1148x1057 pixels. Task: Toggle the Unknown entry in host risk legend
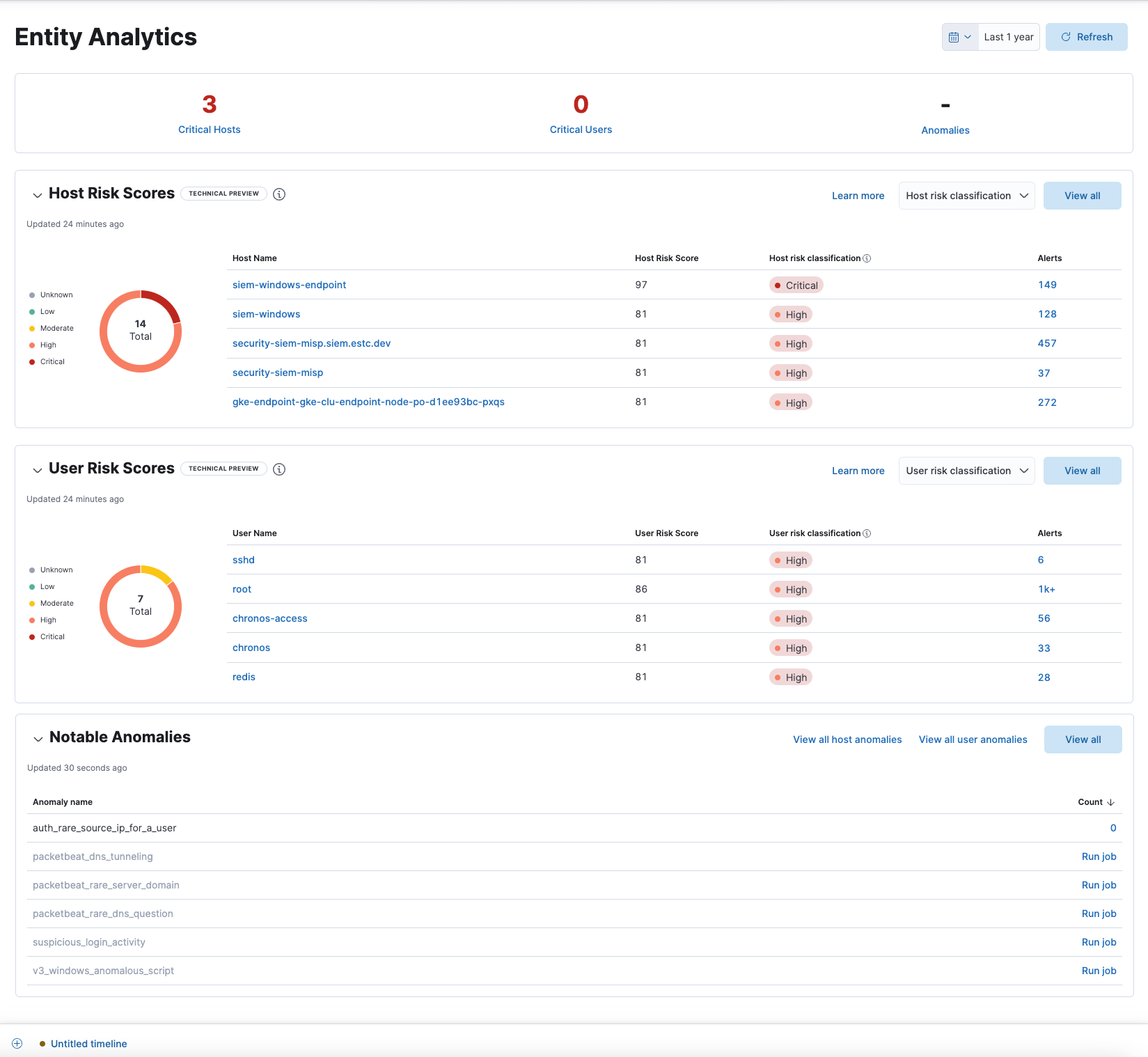(55, 295)
